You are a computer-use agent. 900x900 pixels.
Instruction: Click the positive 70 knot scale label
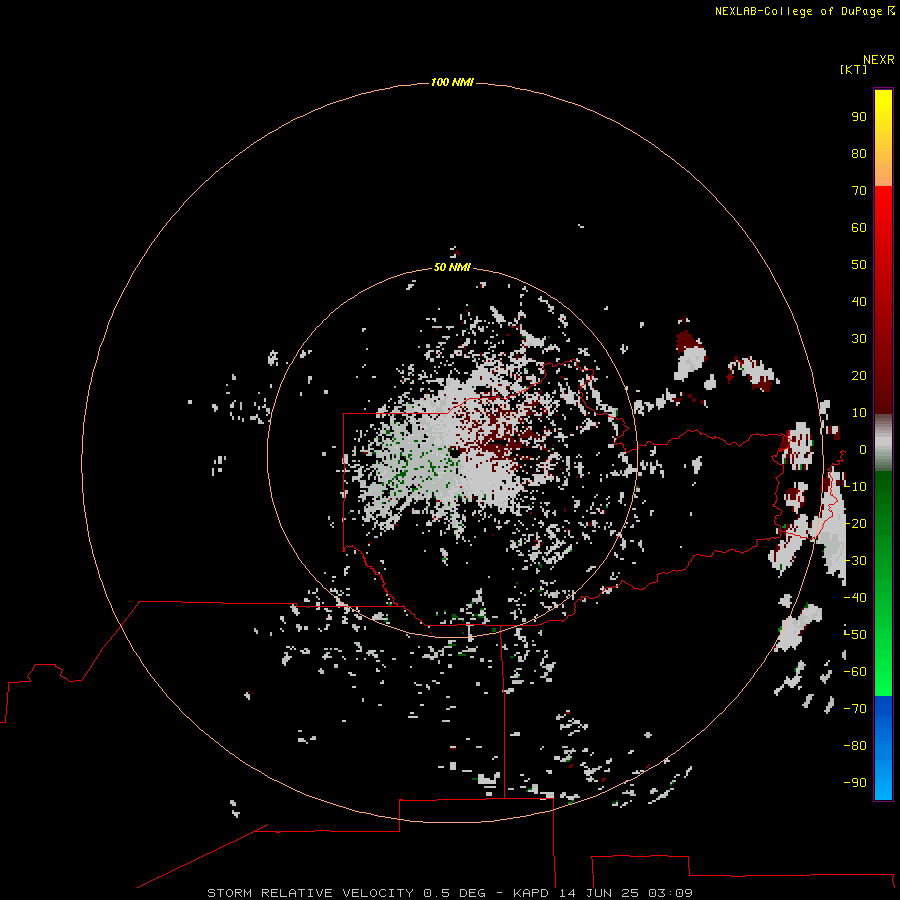click(859, 191)
